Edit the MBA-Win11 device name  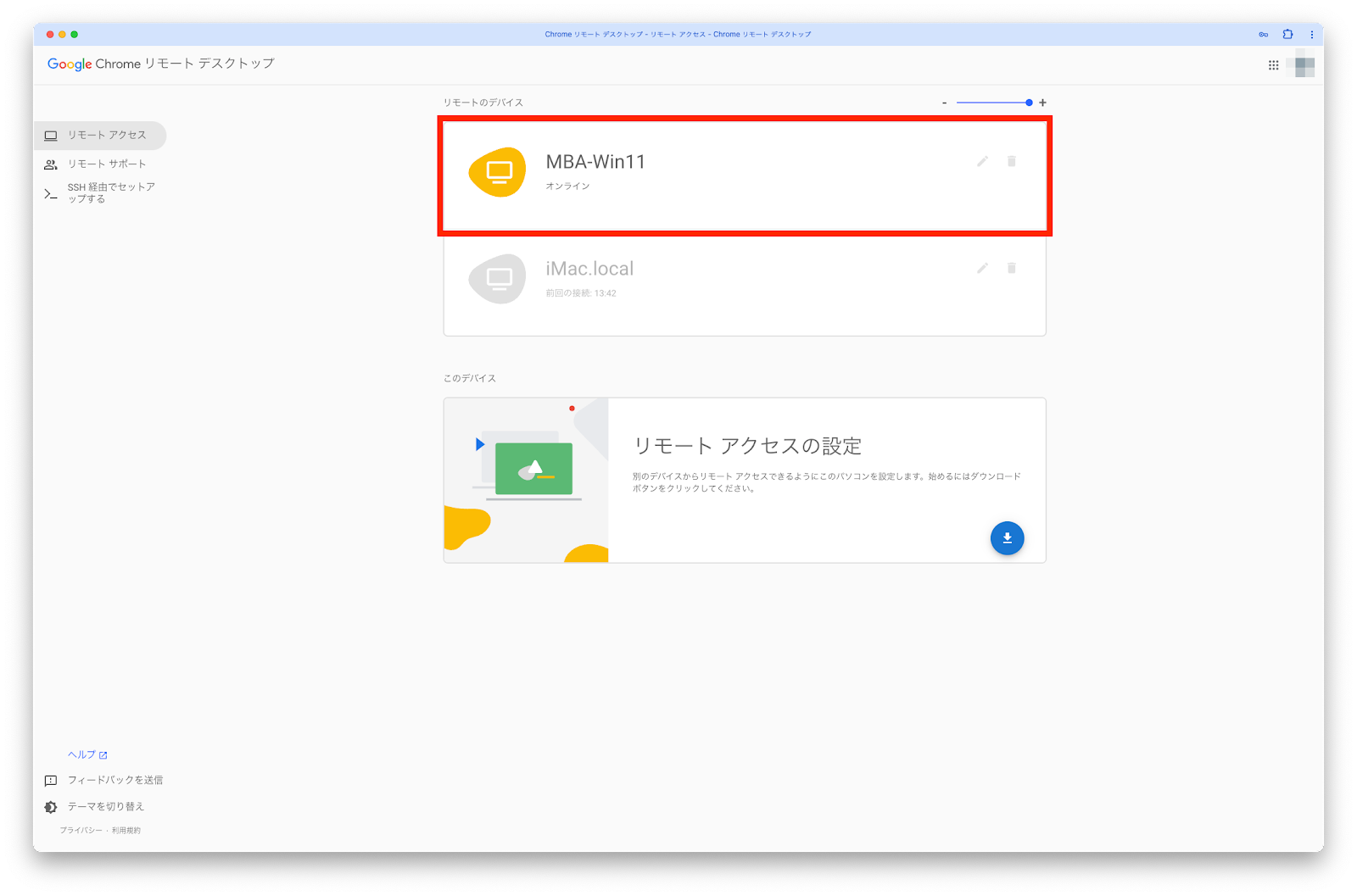(x=982, y=161)
